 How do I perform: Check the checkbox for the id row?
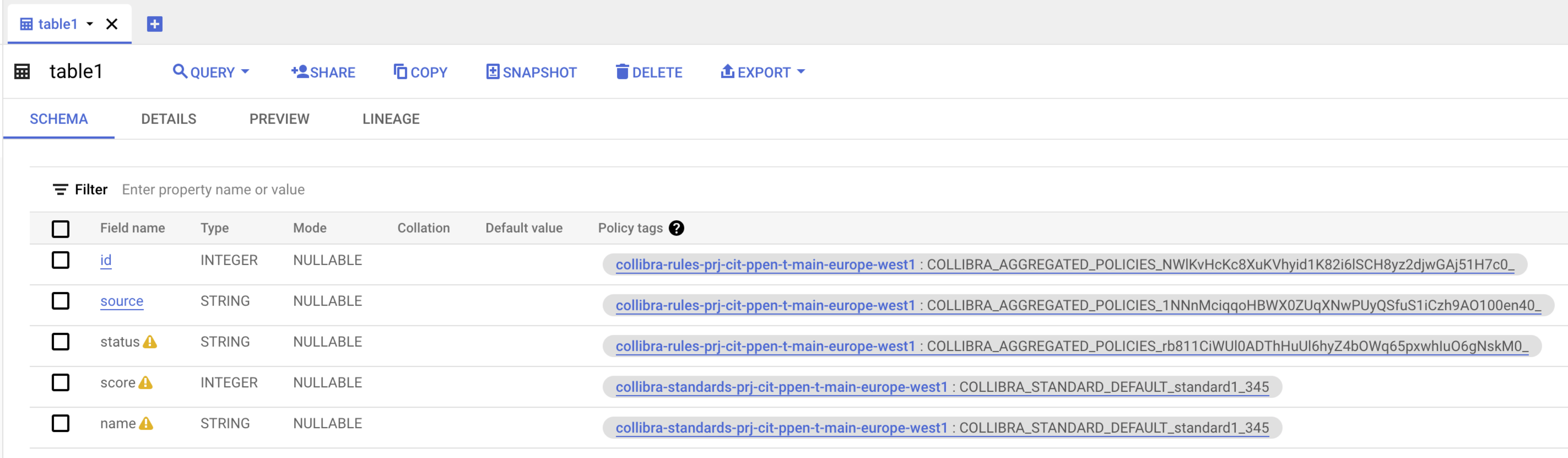pos(60,260)
